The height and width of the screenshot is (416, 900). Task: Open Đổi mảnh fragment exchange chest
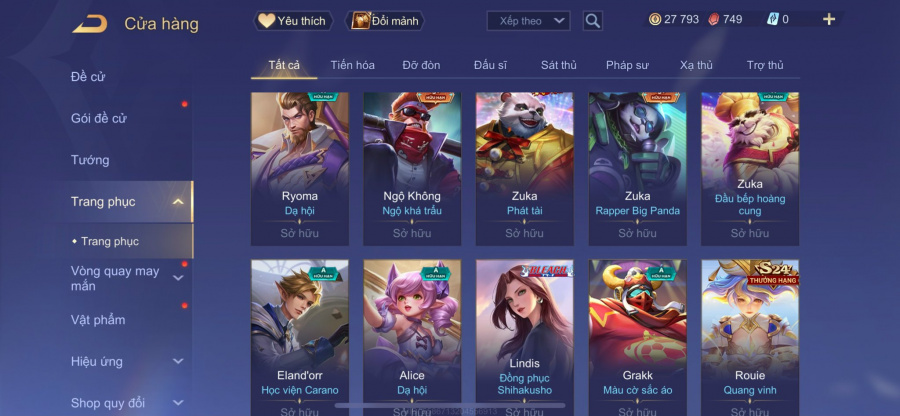coord(385,21)
